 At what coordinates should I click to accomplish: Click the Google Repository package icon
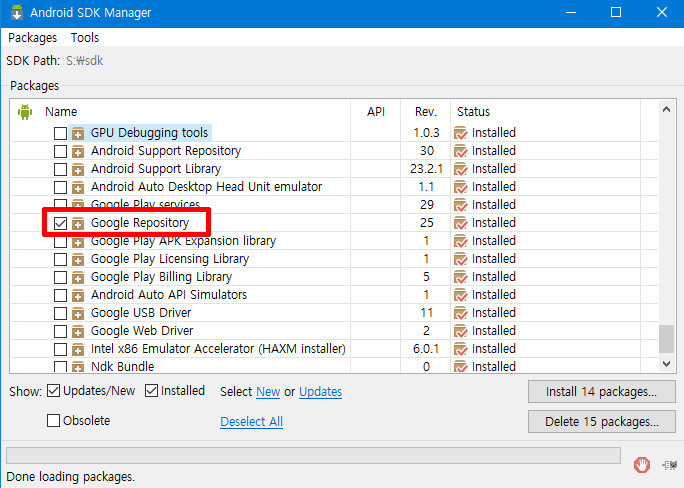tap(78, 223)
